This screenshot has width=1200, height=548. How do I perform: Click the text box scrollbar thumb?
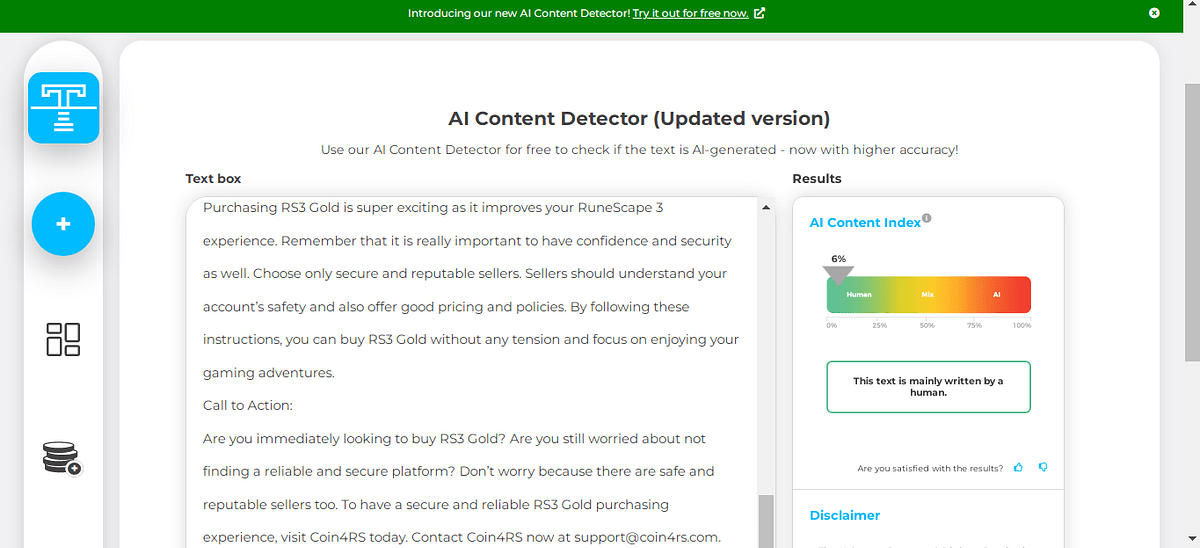(767, 521)
